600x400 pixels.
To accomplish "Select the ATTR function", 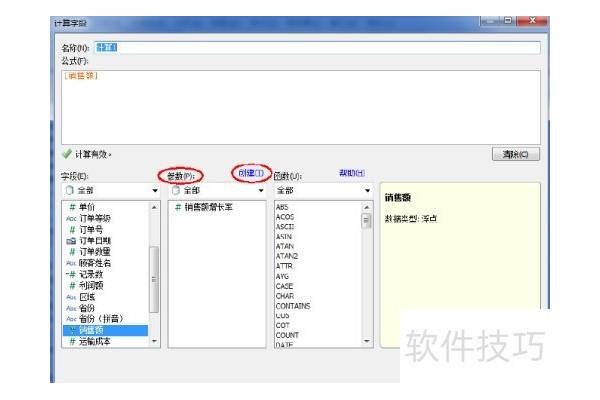I will (284, 266).
